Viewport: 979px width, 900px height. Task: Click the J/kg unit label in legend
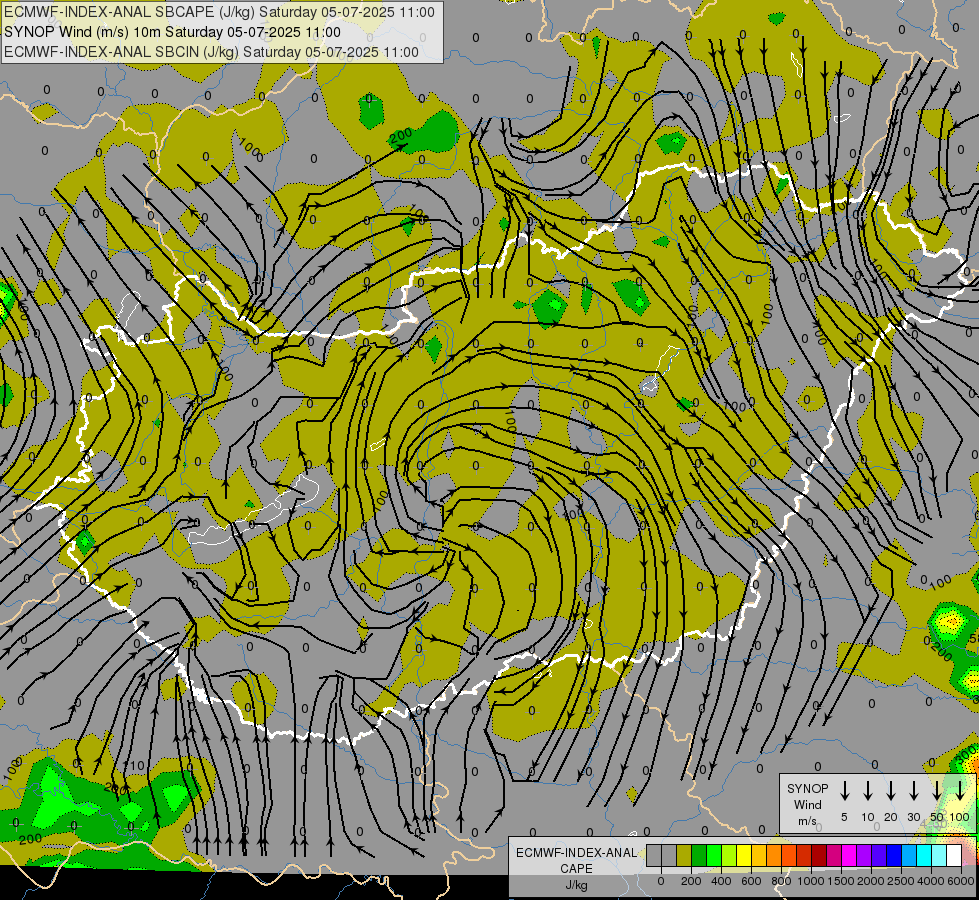pyautogui.click(x=576, y=885)
